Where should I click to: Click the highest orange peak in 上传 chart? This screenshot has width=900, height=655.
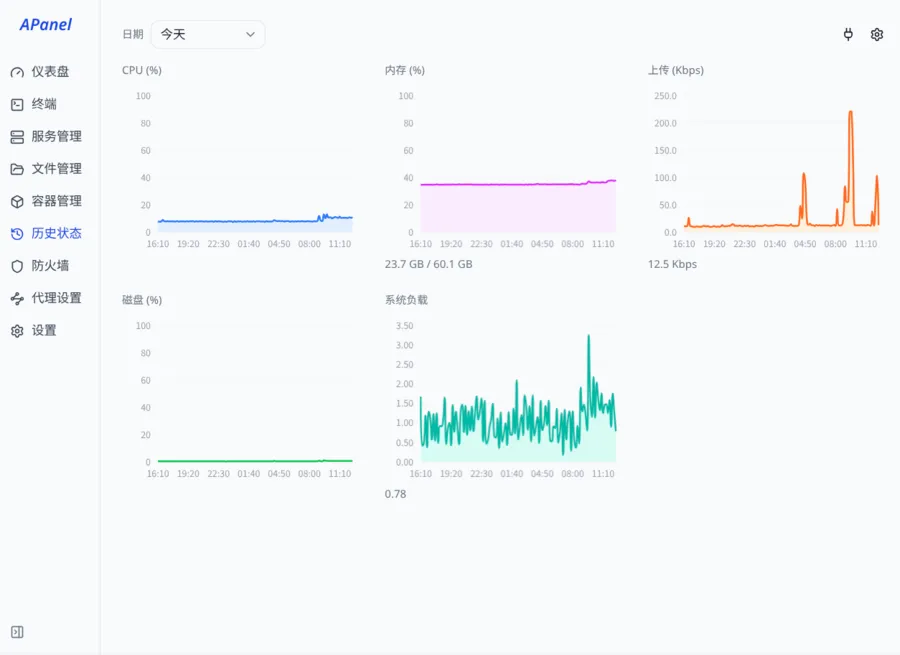tap(851, 113)
